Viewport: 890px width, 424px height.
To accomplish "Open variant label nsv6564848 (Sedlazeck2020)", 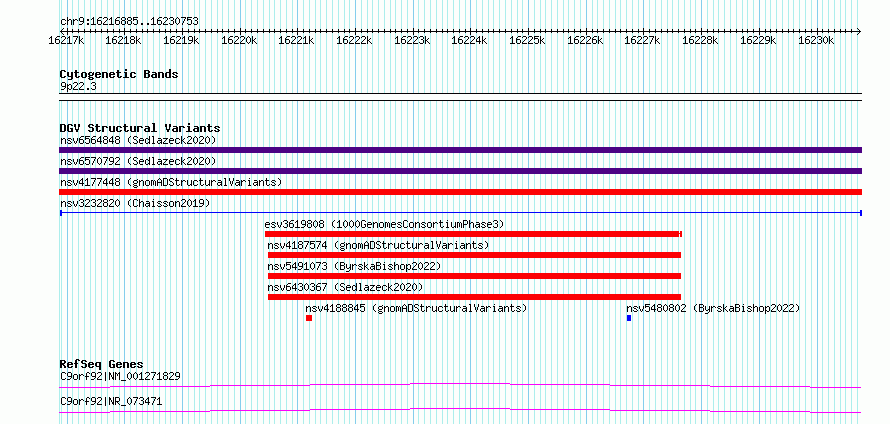I will coord(138,140).
